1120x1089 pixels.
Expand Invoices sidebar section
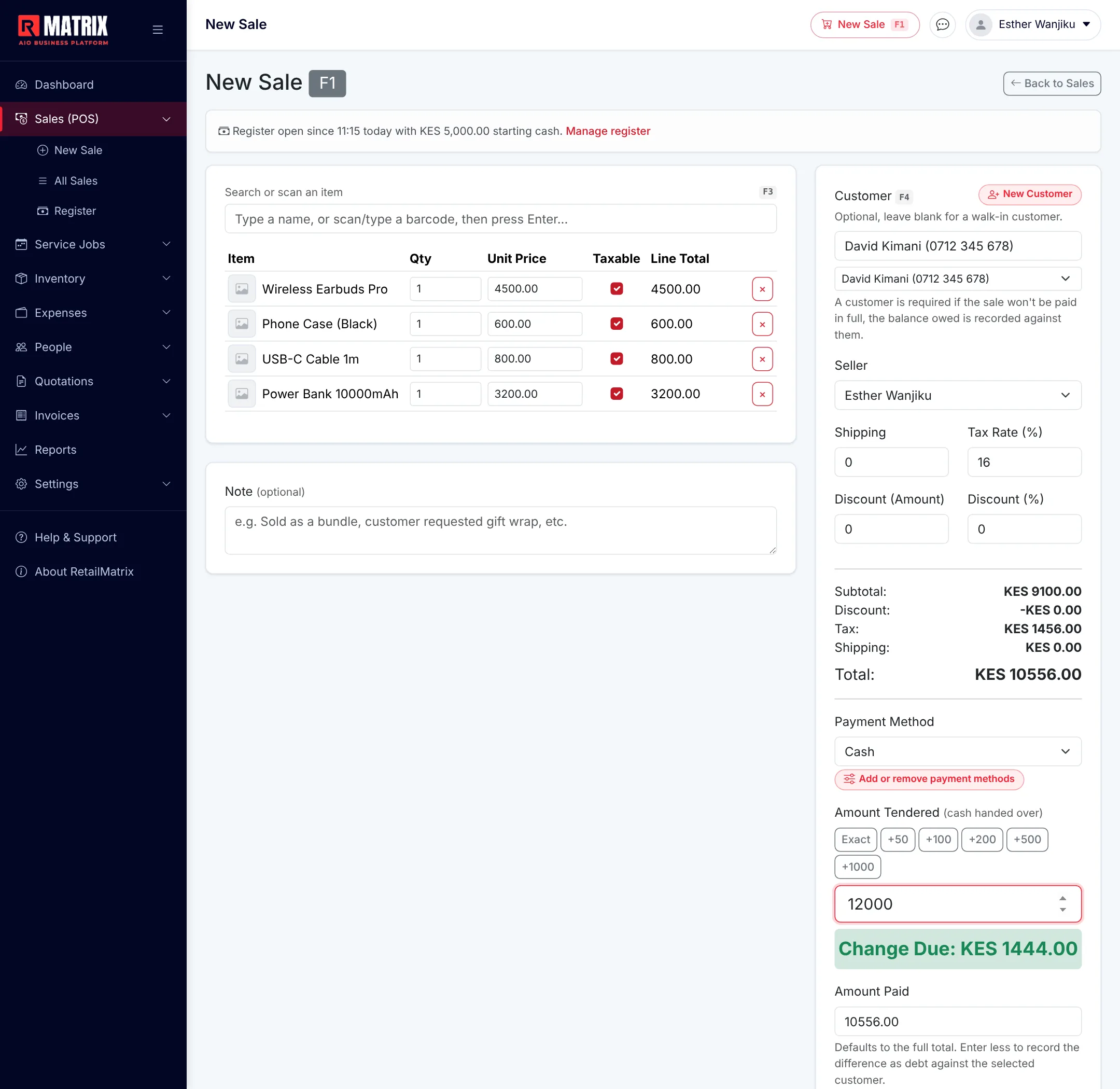(93, 416)
